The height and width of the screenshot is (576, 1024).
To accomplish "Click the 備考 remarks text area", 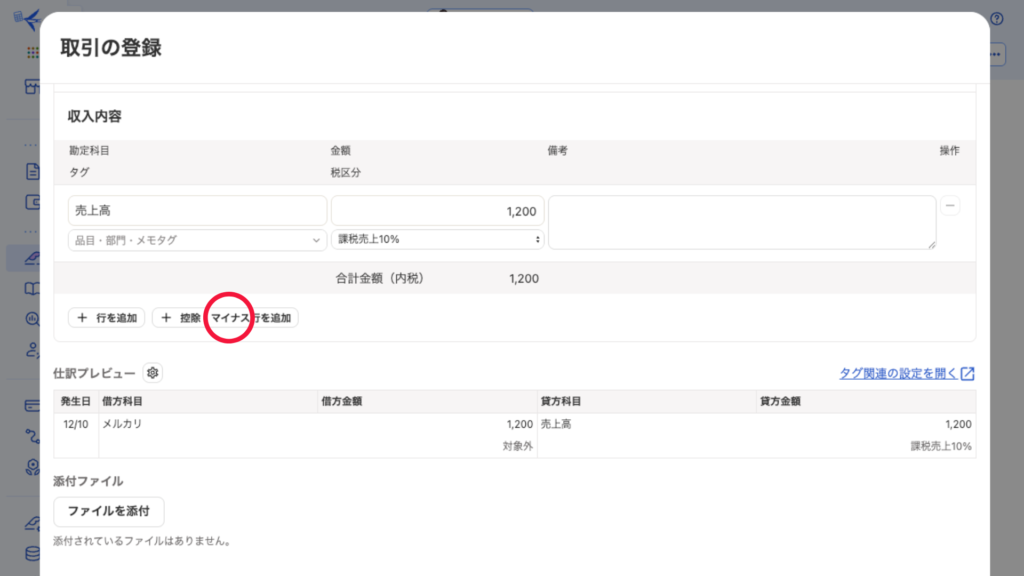I will click(x=742, y=222).
